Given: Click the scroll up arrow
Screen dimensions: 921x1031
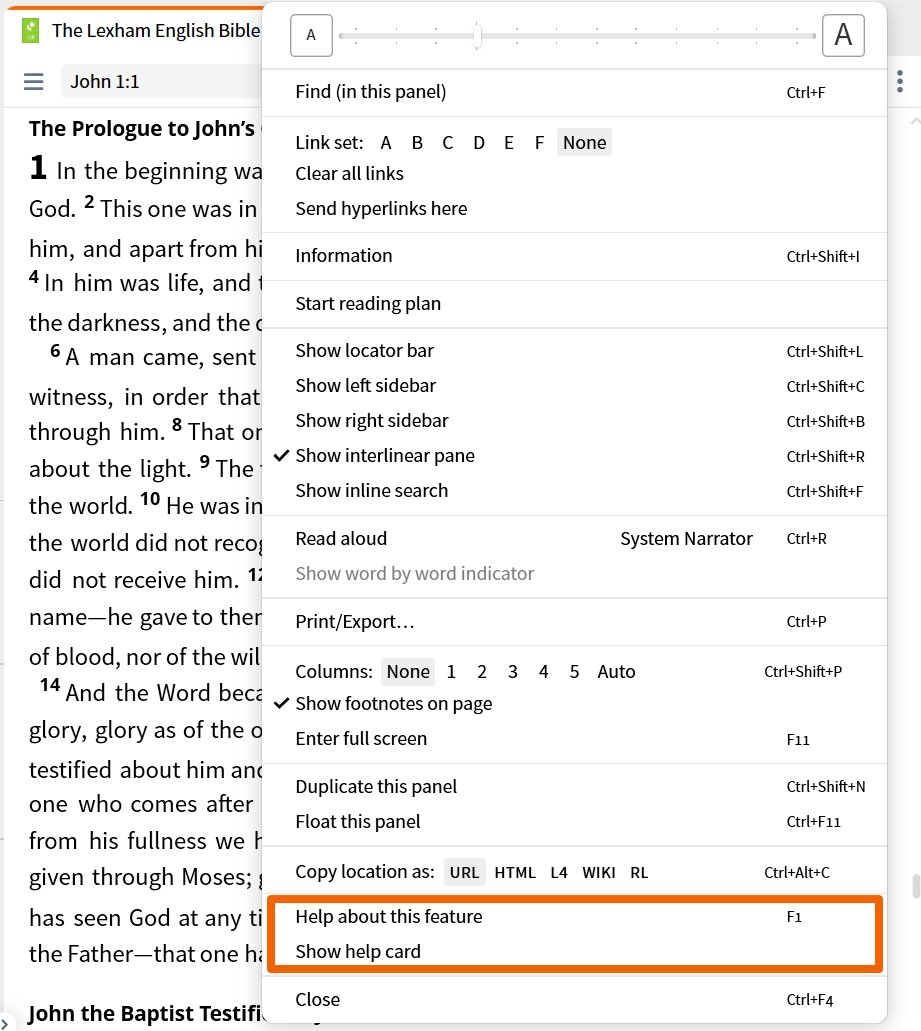Looking at the screenshot, I should (x=915, y=122).
